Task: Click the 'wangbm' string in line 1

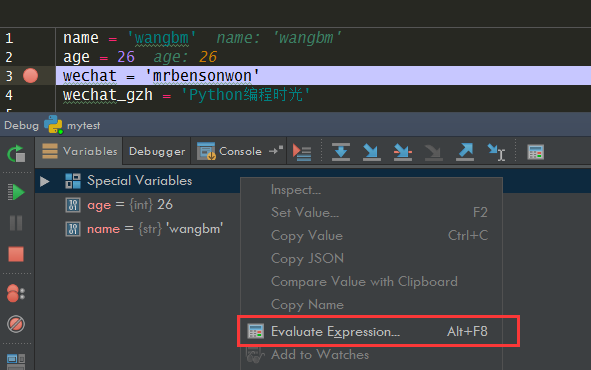Action: 162,38
